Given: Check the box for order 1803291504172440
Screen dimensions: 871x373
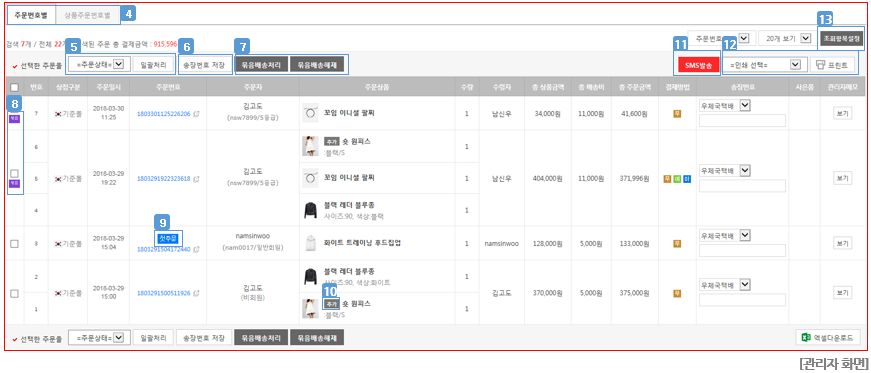Looking at the screenshot, I should tap(14, 243).
